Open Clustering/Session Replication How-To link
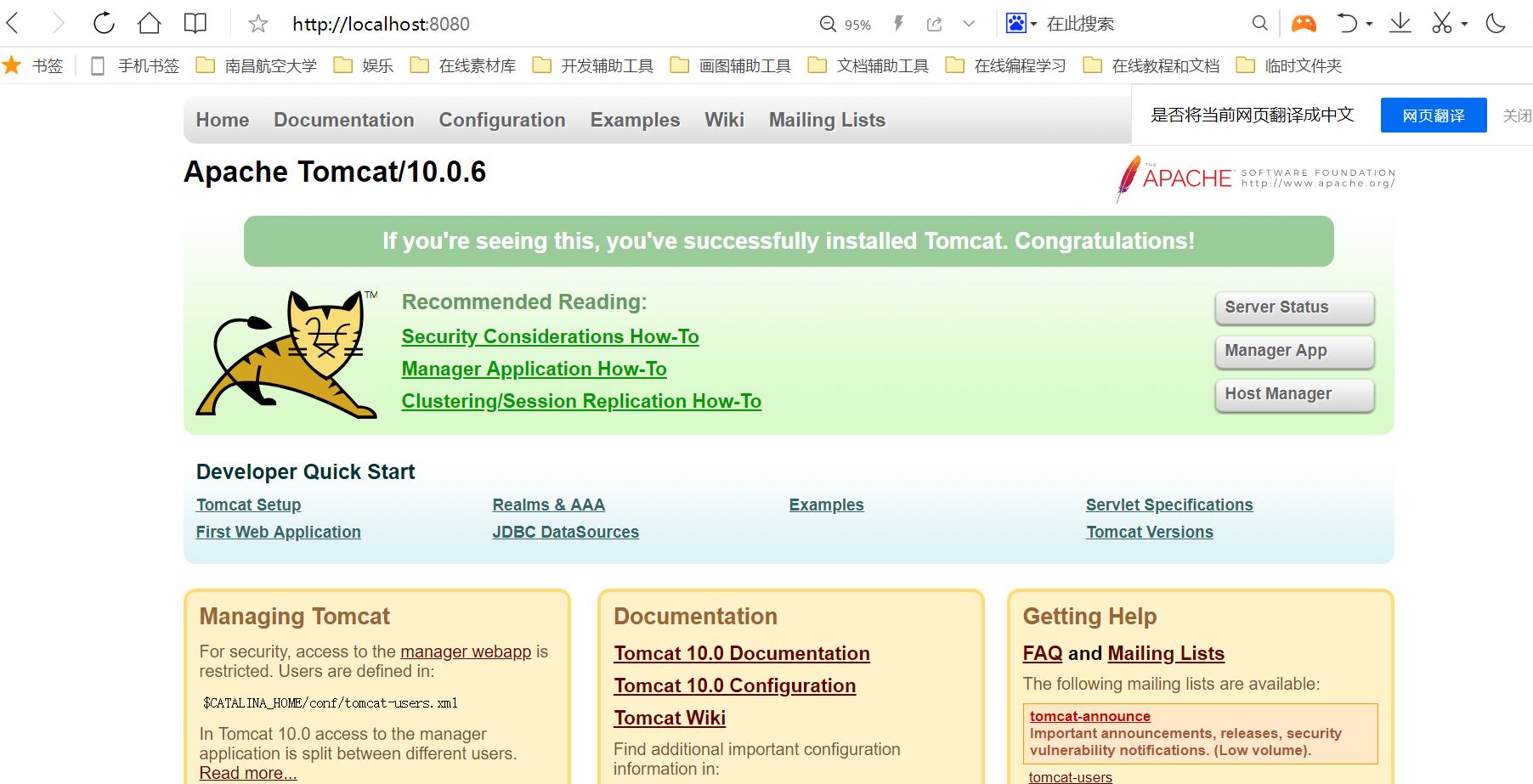This screenshot has width=1533, height=784. point(582,401)
